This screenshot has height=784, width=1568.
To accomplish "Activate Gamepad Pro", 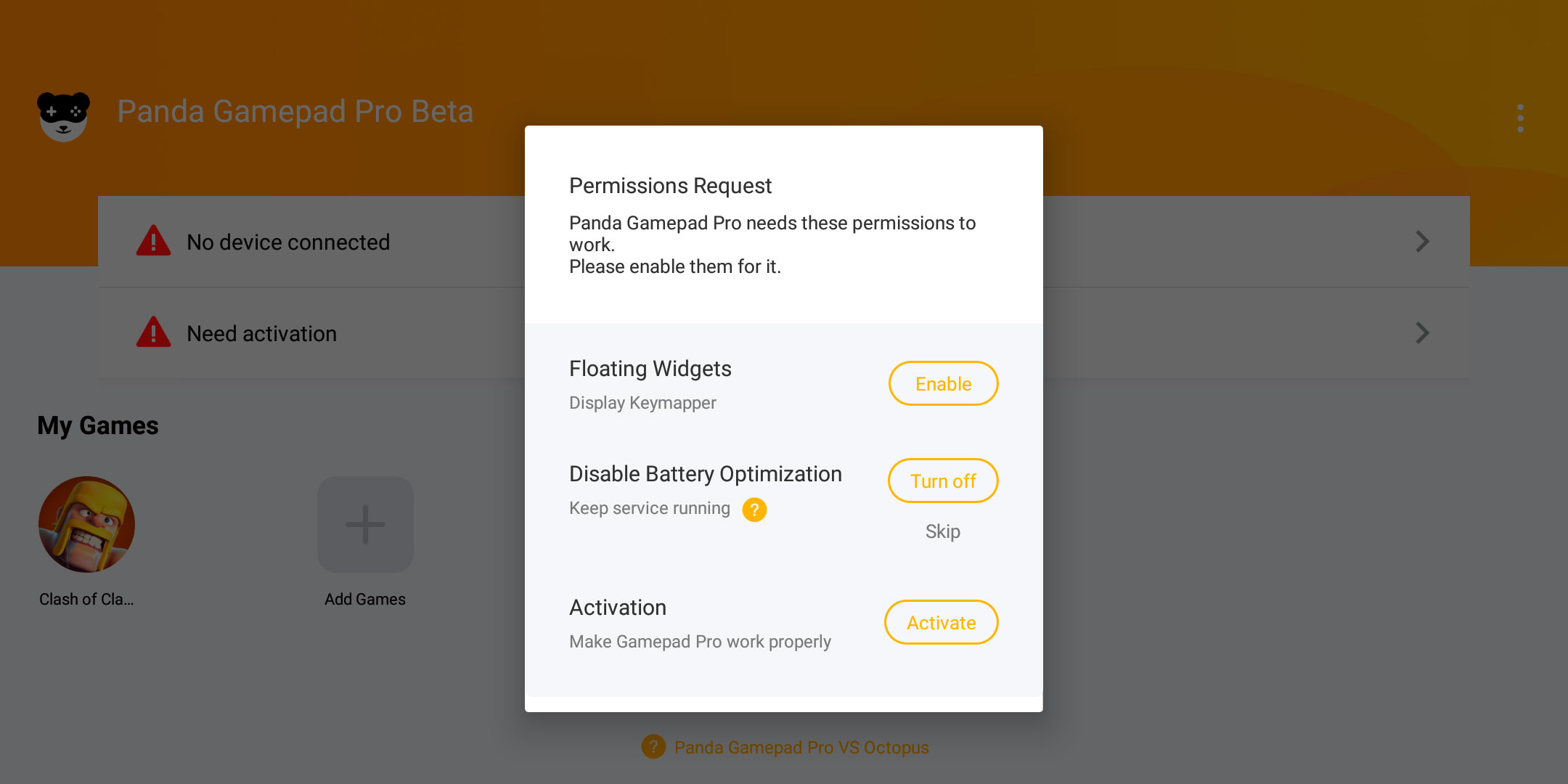I will click(x=941, y=622).
